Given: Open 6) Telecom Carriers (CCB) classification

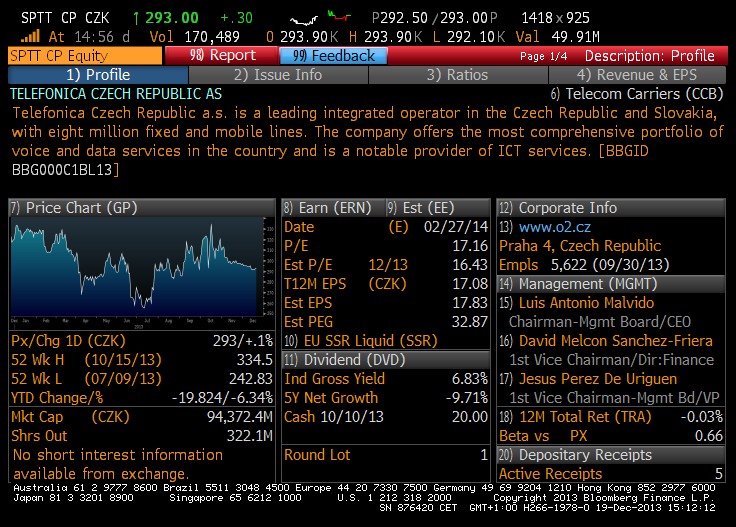Looking at the screenshot, I should 637,94.
